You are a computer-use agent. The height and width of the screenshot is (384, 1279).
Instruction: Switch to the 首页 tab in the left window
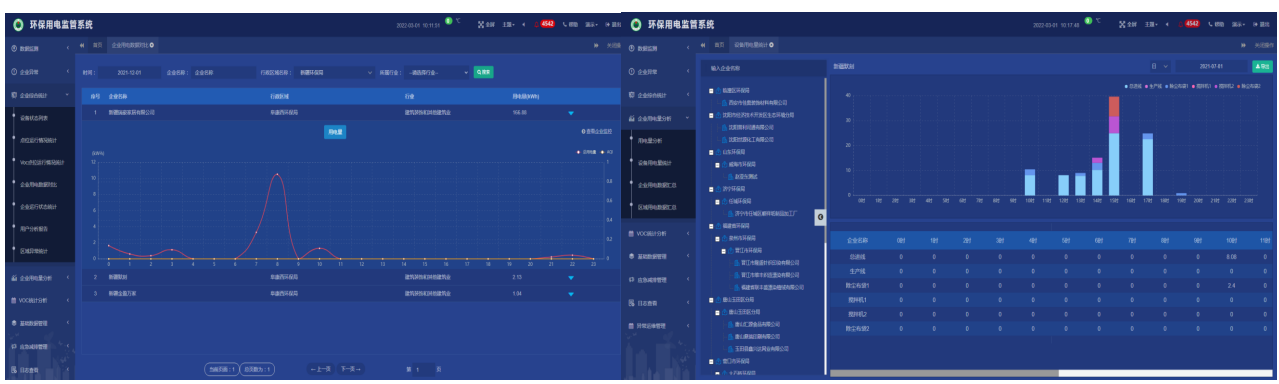pos(97,45)
